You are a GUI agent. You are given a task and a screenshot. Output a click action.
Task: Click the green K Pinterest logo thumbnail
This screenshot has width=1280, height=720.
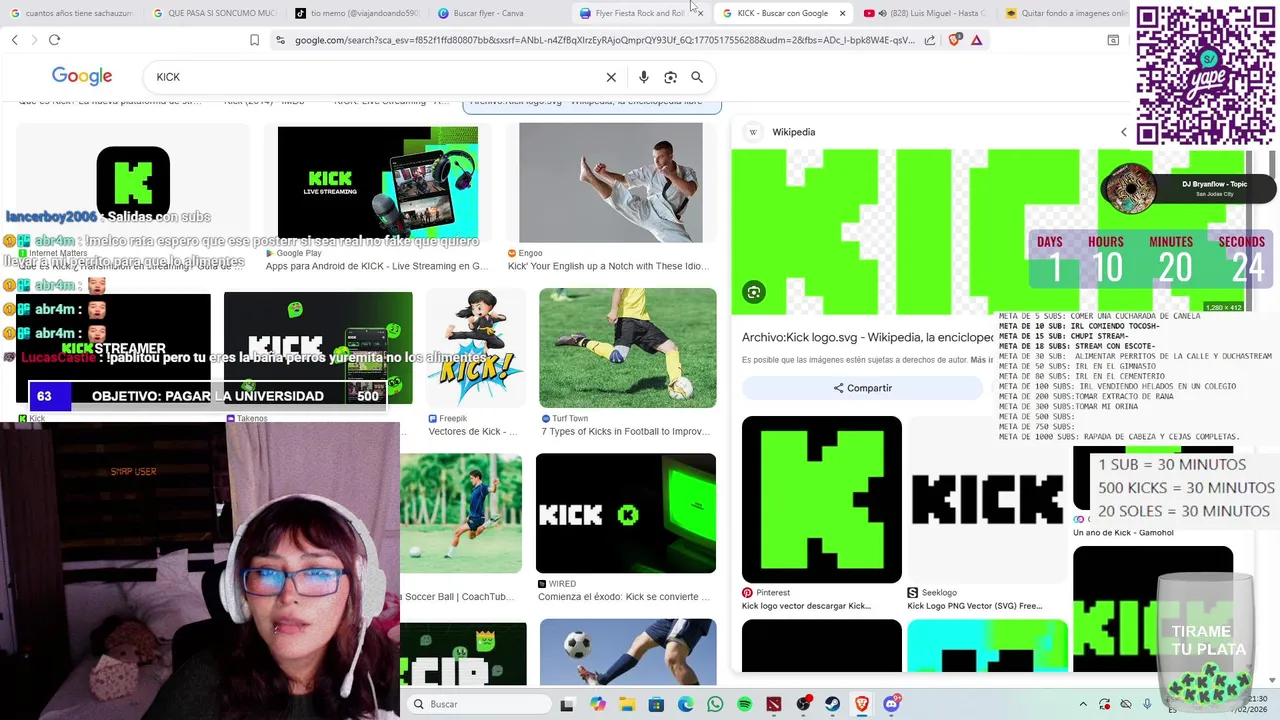821,499
